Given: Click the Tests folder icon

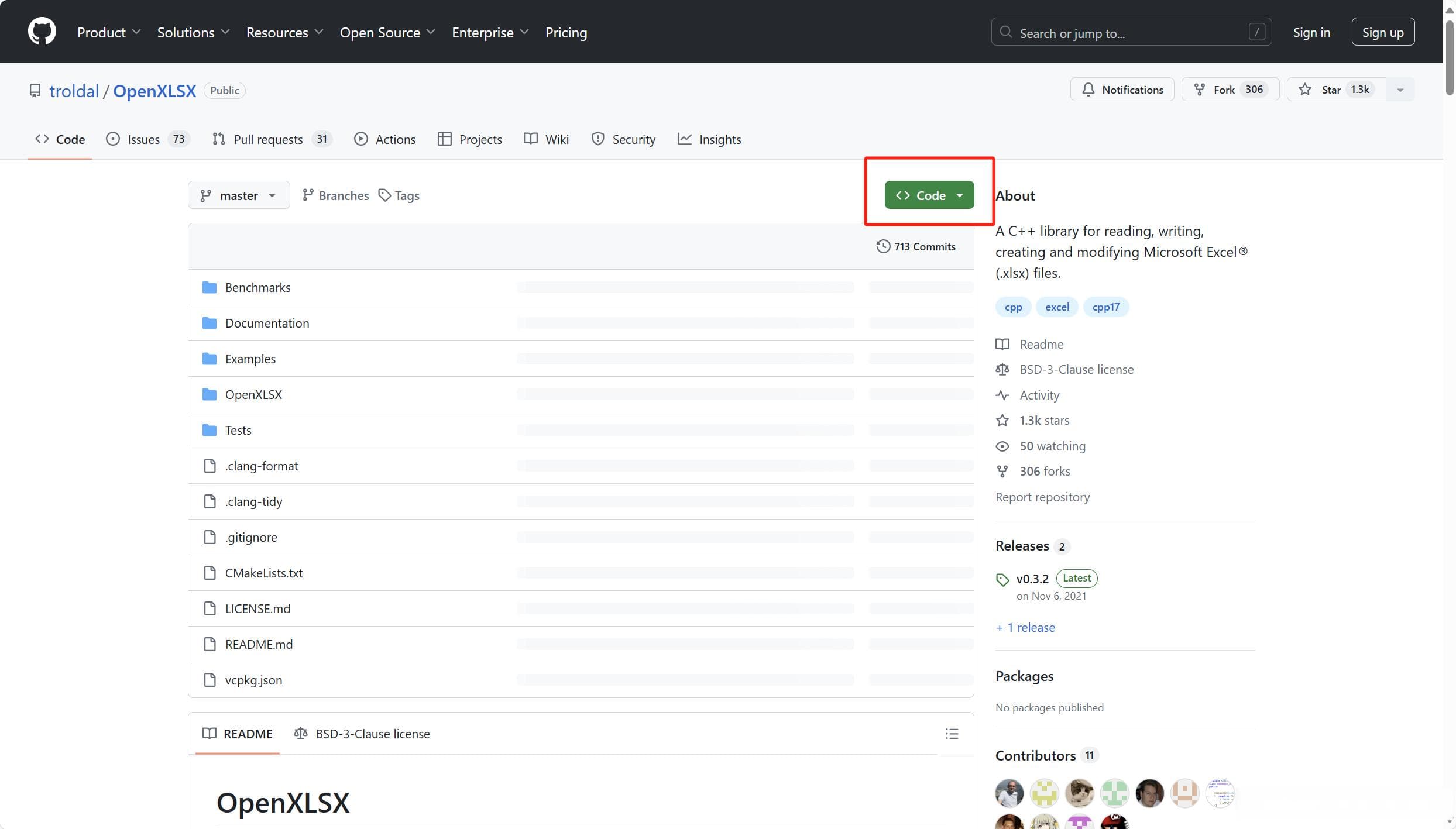Looking at the screenshot, I should click(x=209, y=430).
